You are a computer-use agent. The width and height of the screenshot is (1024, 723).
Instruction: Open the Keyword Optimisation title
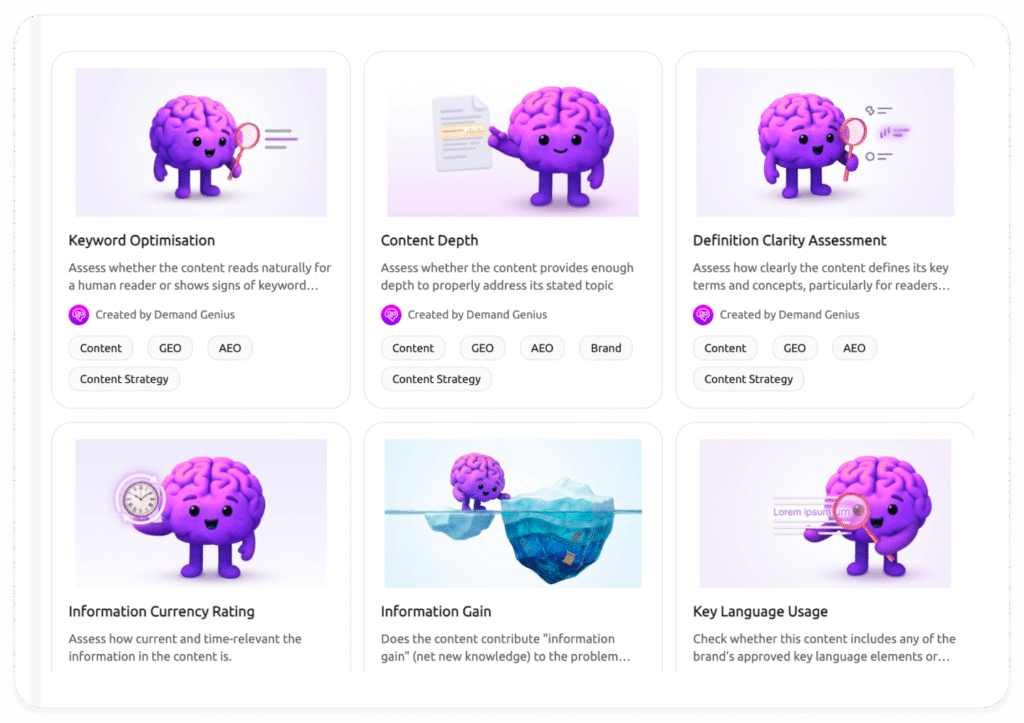tap(142, 240)
